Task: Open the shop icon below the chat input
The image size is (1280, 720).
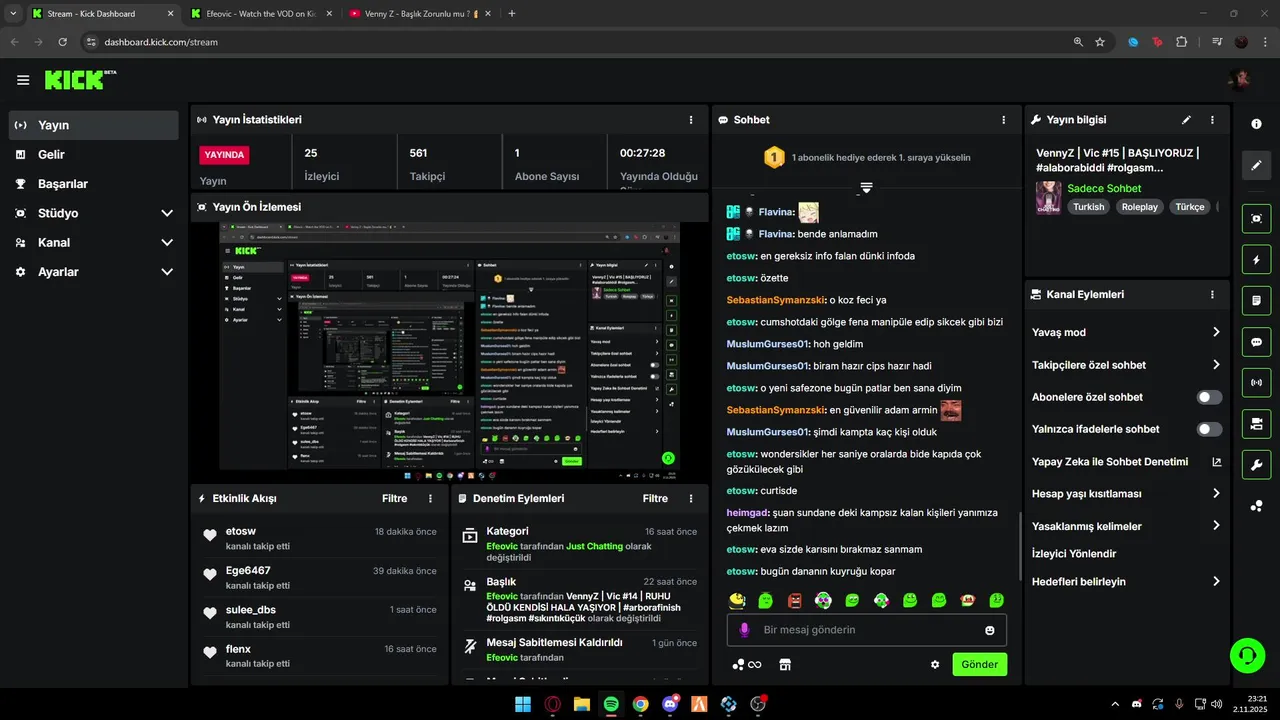Action: 785,664
